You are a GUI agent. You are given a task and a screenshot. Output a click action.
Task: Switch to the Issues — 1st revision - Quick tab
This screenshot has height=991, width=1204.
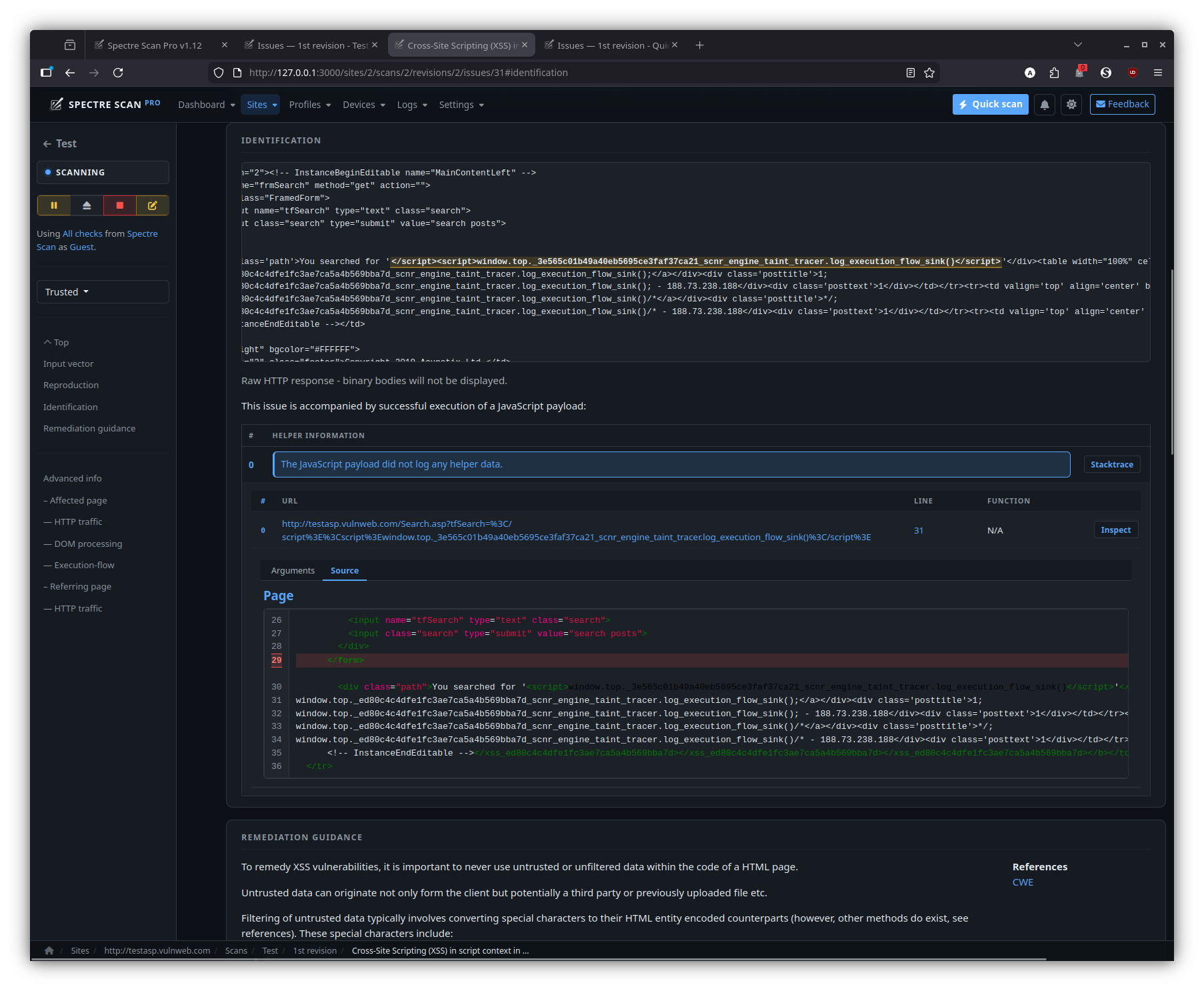click(611, 45)
